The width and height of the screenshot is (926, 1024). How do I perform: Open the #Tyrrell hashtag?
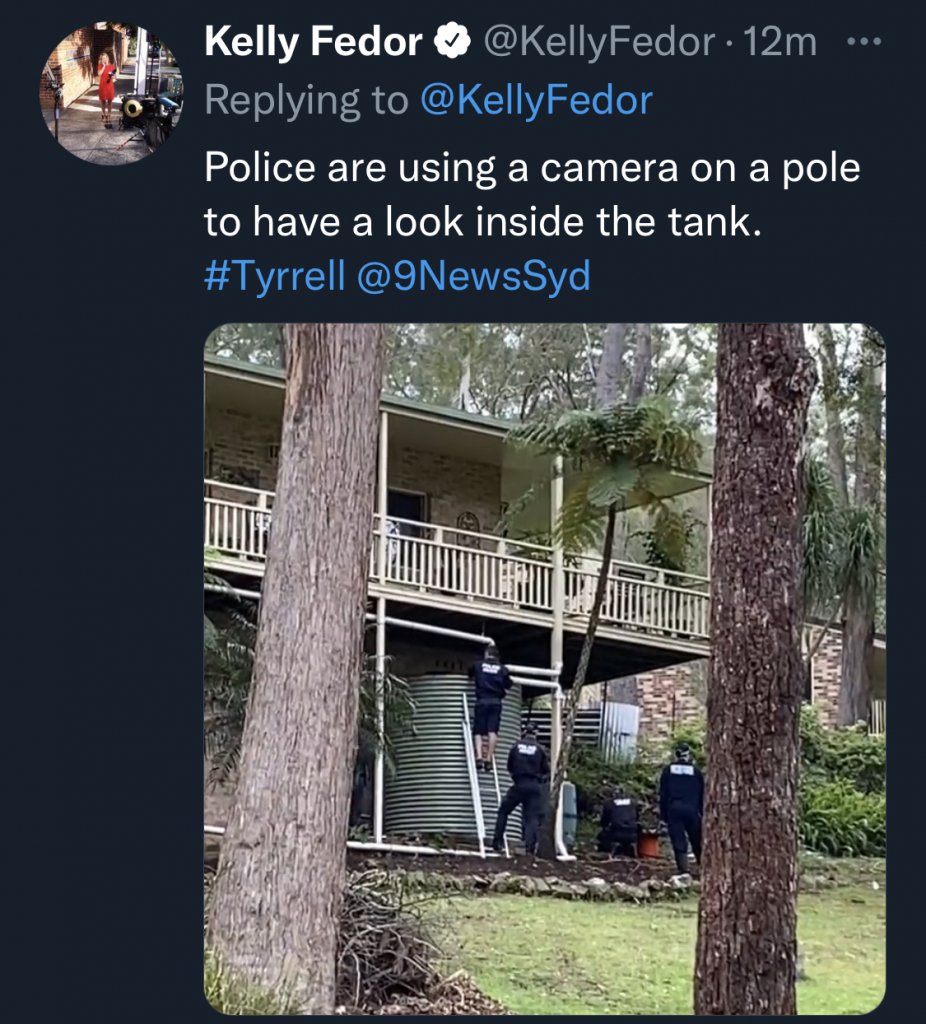275,276
